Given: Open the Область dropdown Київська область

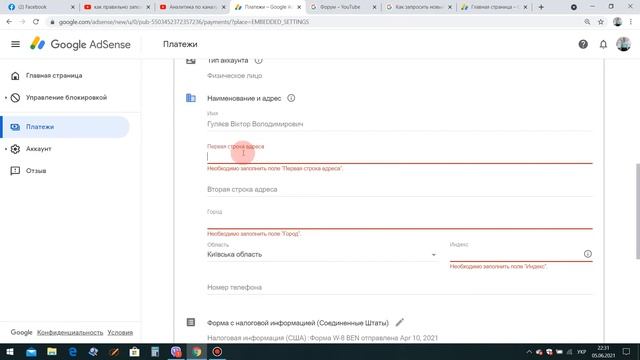Looking at the screenshot, I should point(322,254).
